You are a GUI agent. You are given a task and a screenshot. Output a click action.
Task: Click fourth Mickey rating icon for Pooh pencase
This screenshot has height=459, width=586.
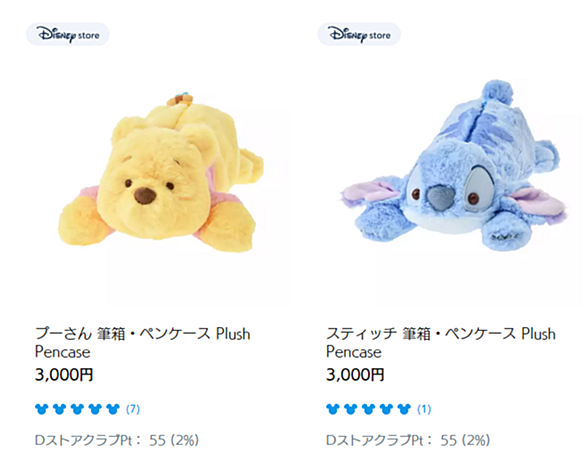point(95,409)
